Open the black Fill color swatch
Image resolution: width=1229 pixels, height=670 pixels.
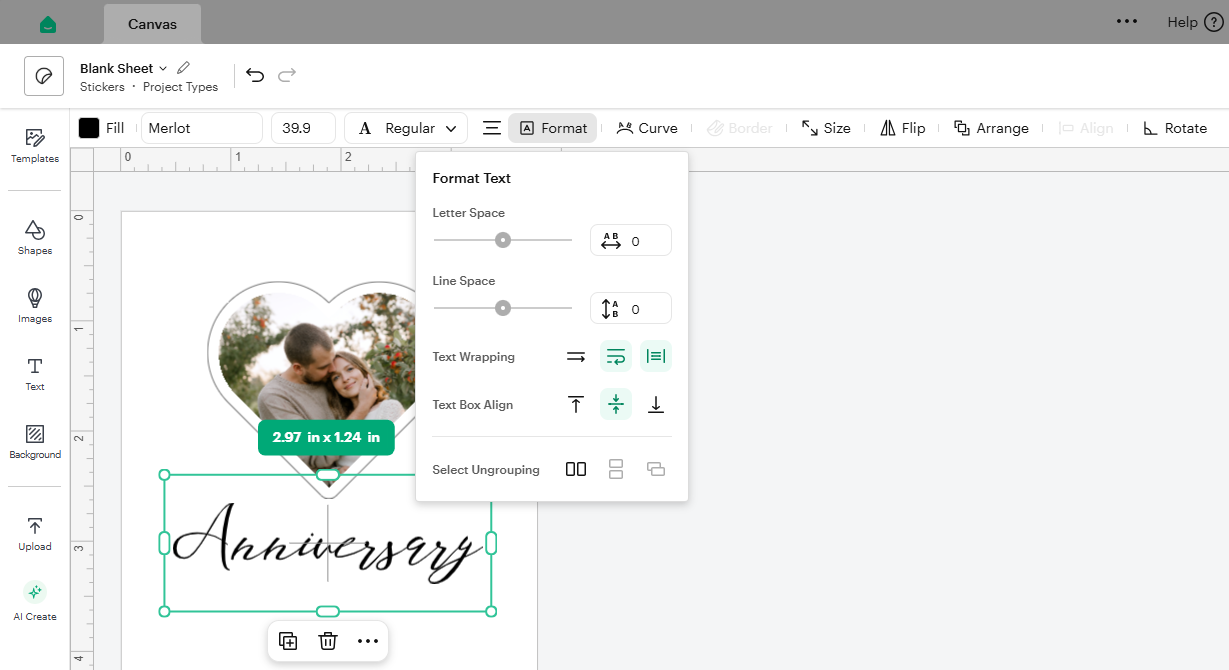[x=89, y=128]
